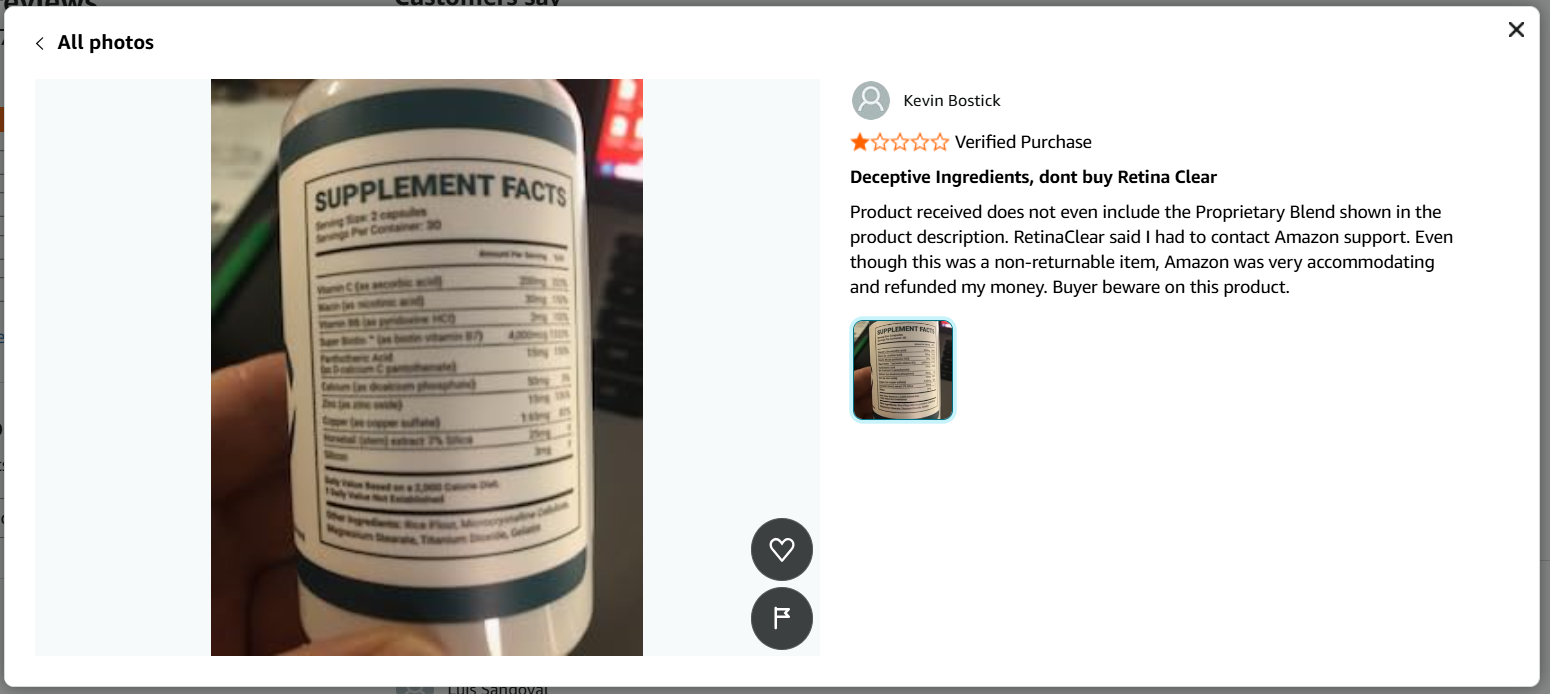The image size is (1550, 694).
Task: Click the second empty rating star
Action: click(880, 142)
